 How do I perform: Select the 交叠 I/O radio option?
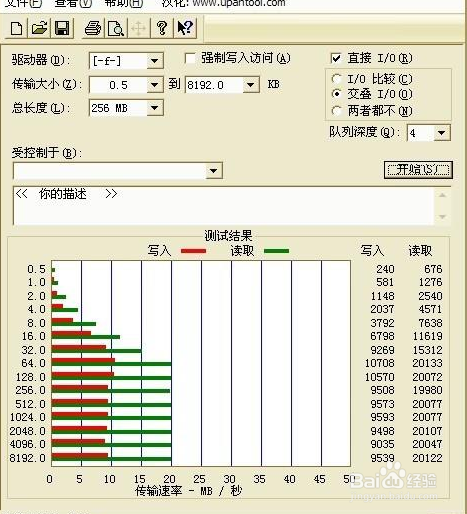(336, 94)
